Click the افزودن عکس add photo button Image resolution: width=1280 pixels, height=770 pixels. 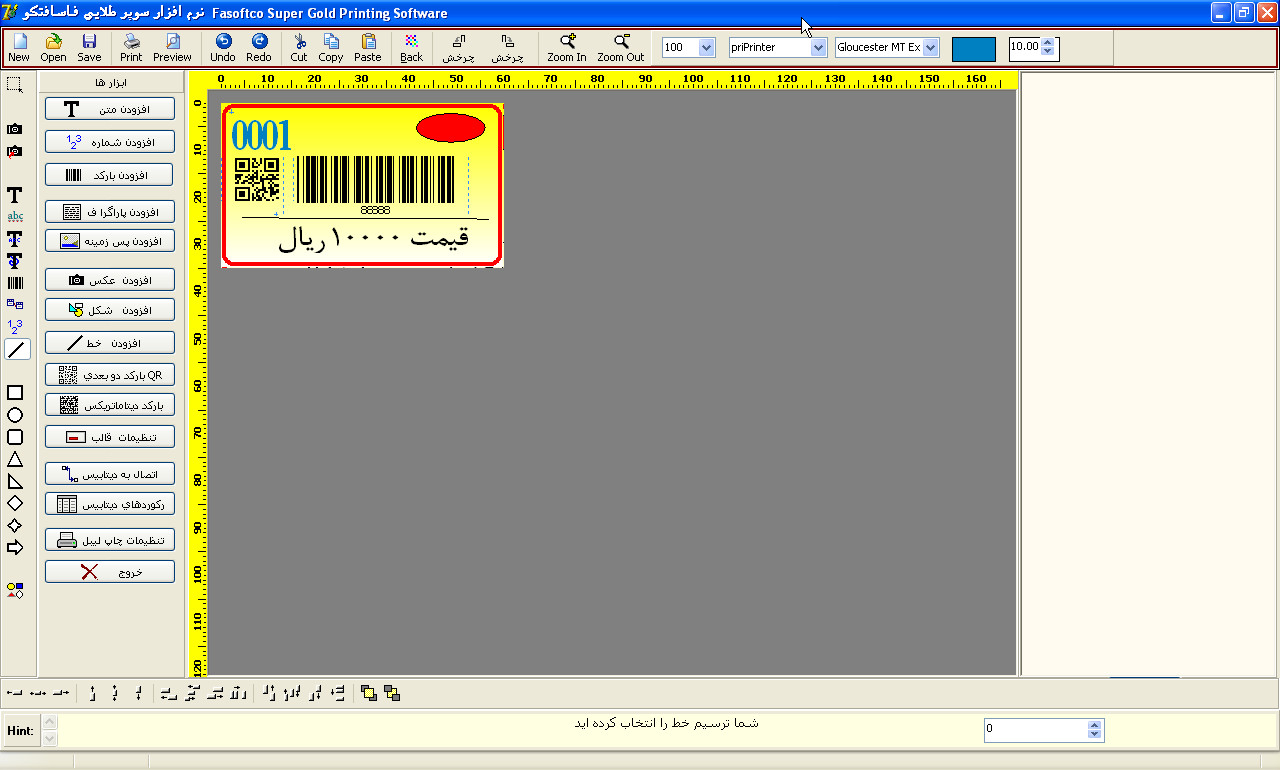pos(110,280)
